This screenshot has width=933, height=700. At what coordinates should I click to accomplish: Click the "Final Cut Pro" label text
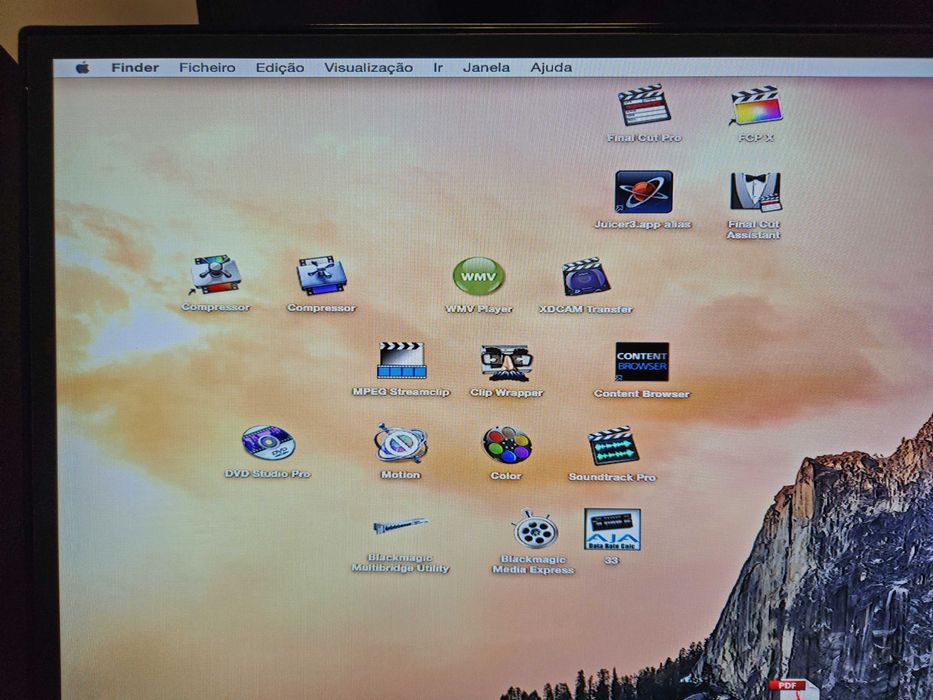pyautogui.click(x=644, y=138)
